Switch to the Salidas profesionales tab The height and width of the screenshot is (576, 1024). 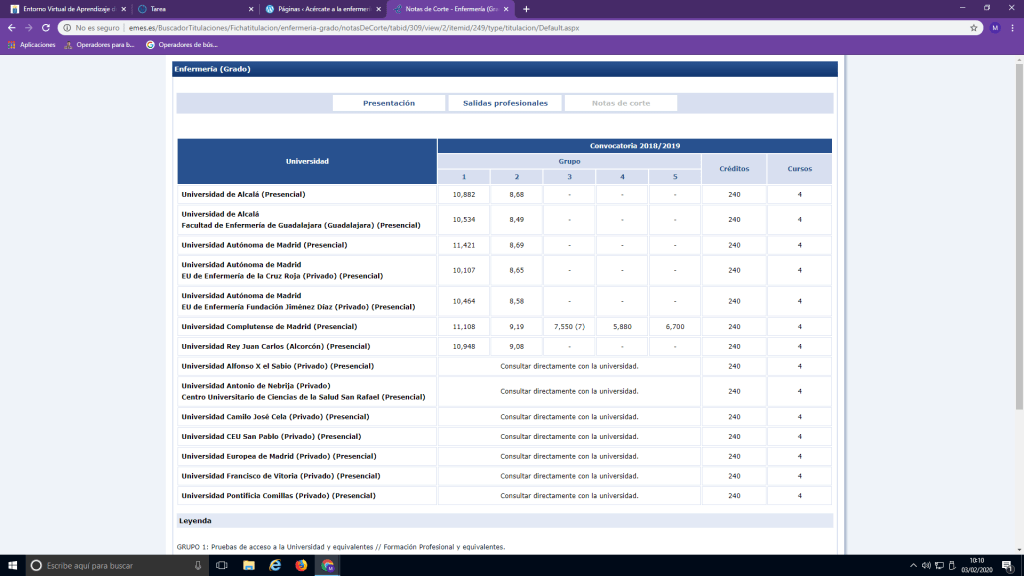[x=505, y=103]
